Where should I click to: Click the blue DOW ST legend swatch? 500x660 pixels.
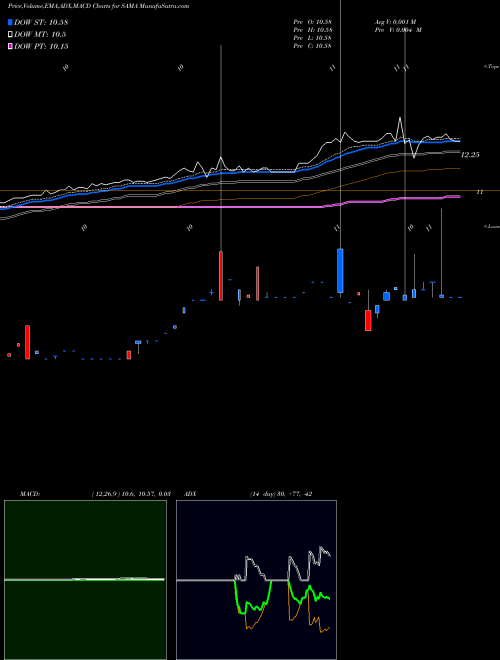10,22
